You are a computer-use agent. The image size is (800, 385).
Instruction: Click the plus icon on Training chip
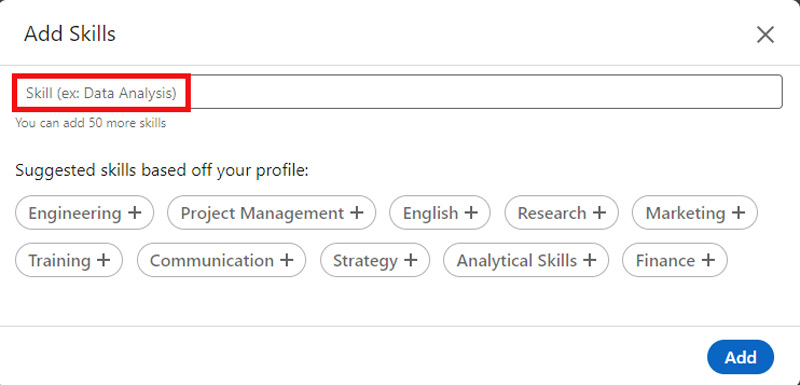click(x=104, y=260)
